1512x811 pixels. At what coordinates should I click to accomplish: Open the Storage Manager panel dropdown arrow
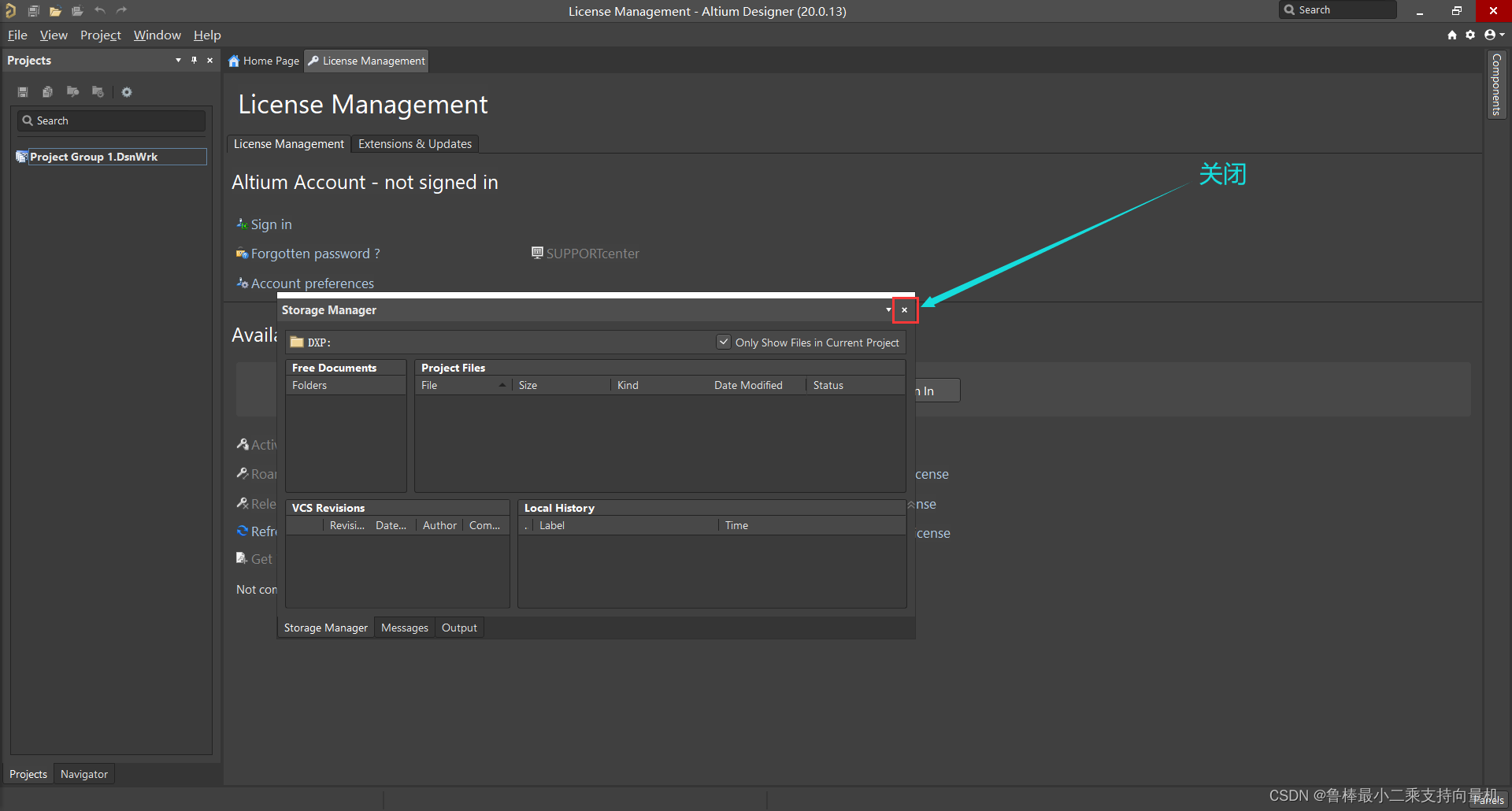pos(888,310)
